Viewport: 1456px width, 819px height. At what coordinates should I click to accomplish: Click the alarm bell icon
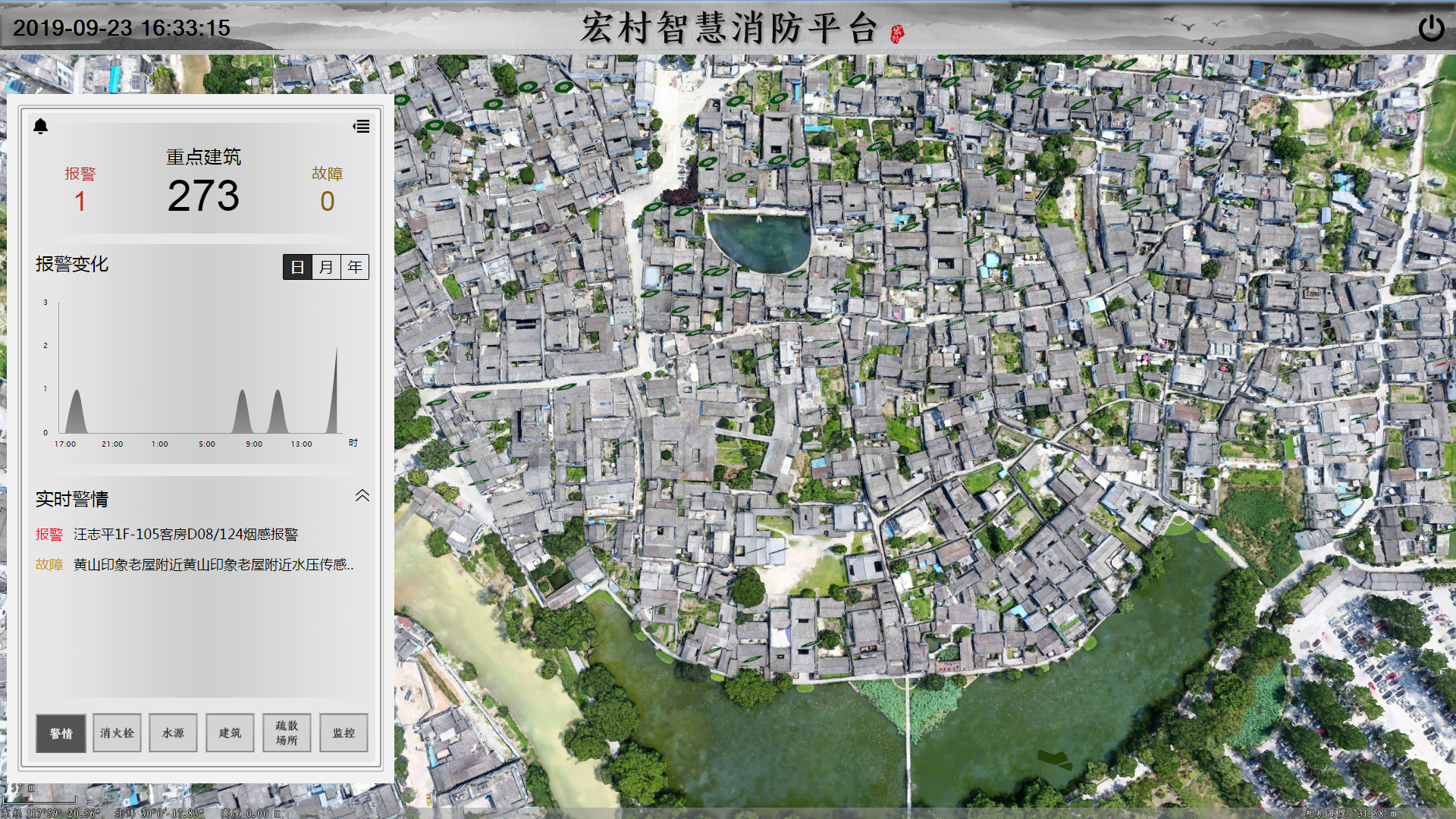click(x=41, y=127)
